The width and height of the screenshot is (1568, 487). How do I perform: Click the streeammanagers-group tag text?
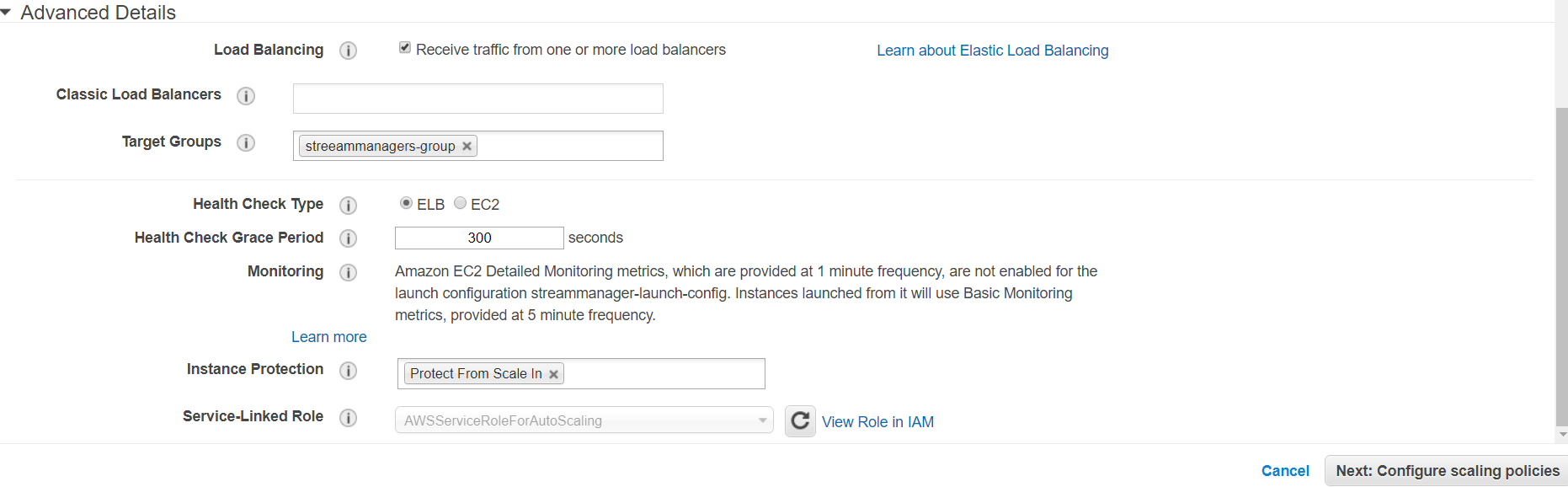point(380,146)
